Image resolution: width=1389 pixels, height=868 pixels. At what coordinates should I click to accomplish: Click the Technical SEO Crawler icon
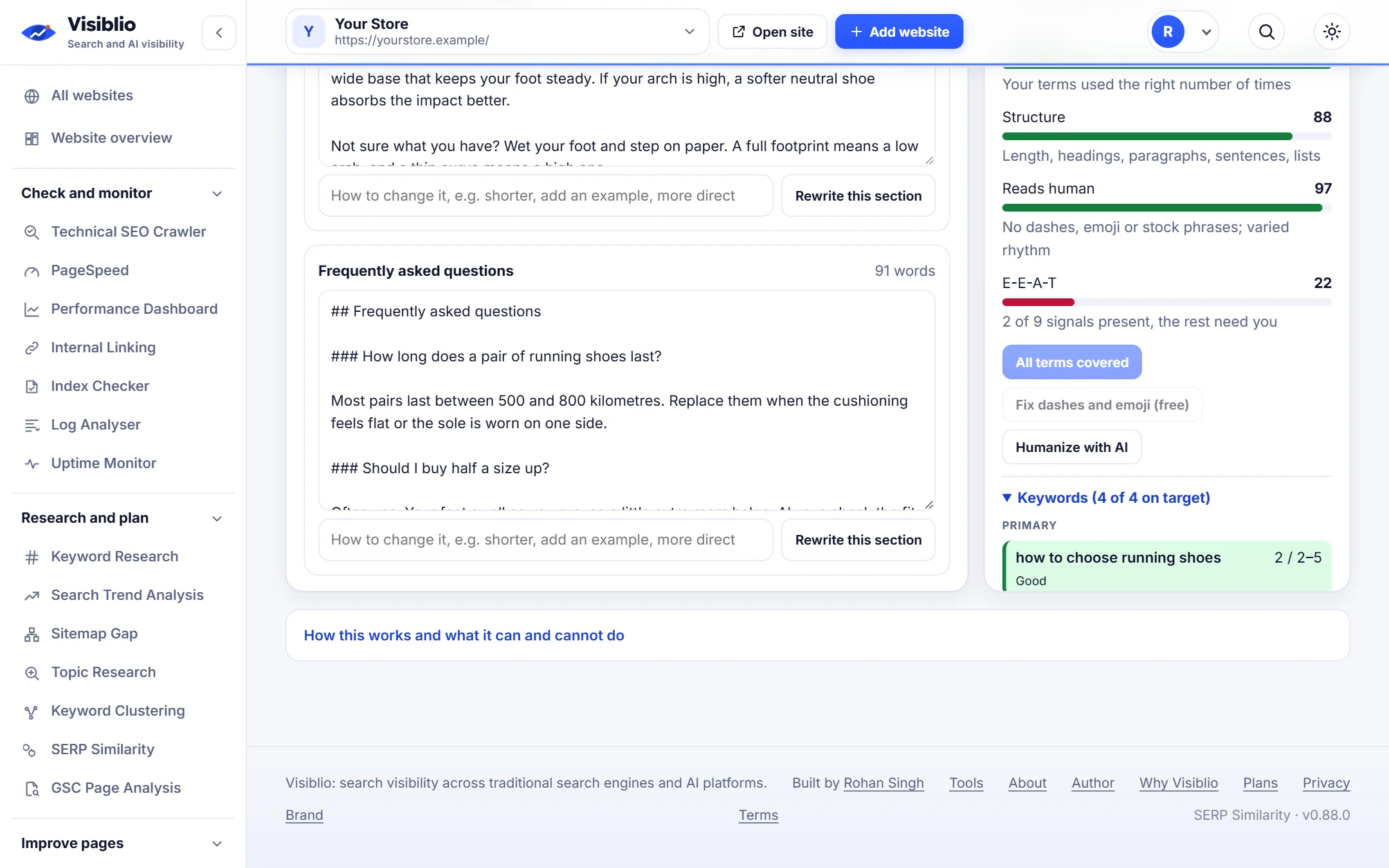pos(32,232)
